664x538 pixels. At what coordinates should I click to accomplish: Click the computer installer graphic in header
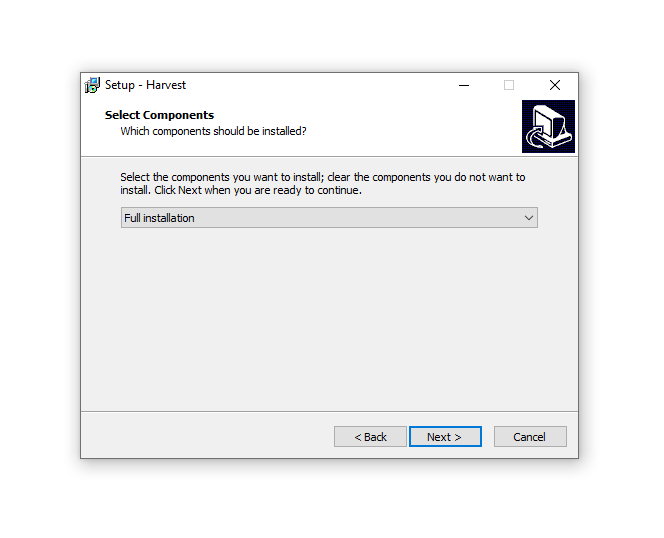[548, 126]
